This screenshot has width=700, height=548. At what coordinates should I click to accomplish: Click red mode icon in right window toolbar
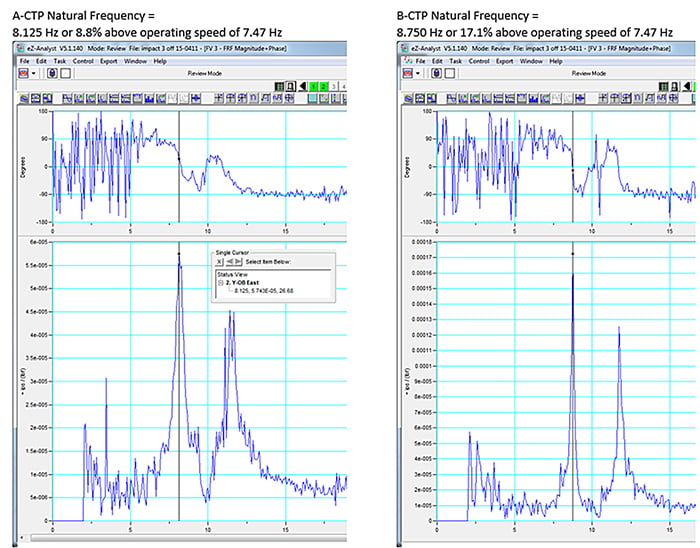click(x=408, y=73)
